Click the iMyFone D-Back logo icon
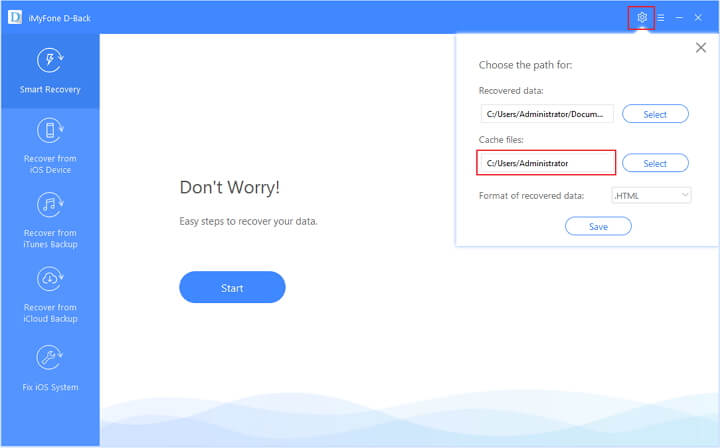 [x=15, y=17]
